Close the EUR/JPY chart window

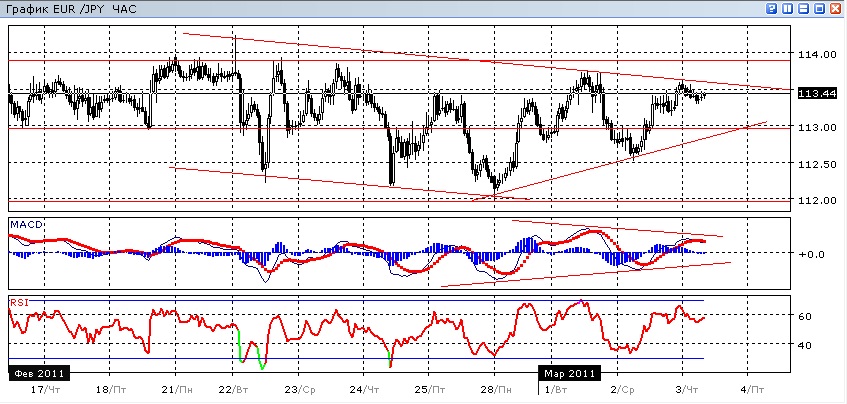pyautogui.click(x=835, y=9)
